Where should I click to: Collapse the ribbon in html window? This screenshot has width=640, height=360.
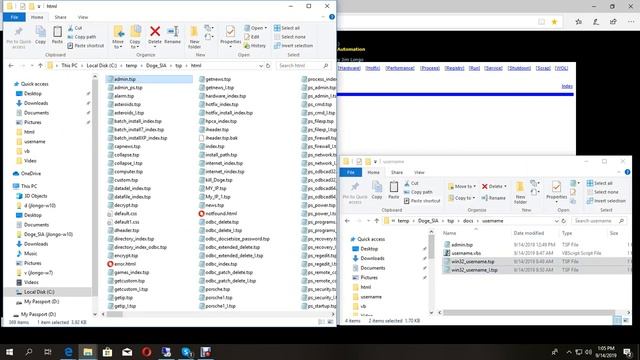click(323, 17)
